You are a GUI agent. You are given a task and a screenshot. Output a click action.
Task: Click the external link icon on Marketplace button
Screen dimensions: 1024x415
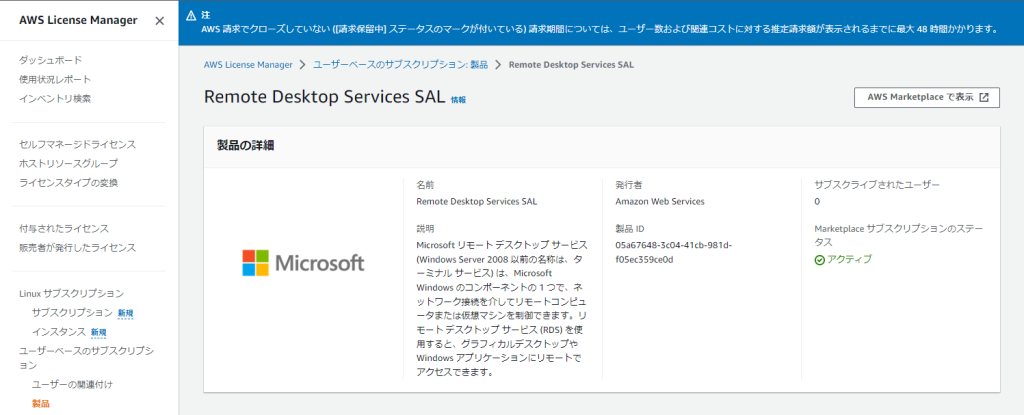click(984, 97)
